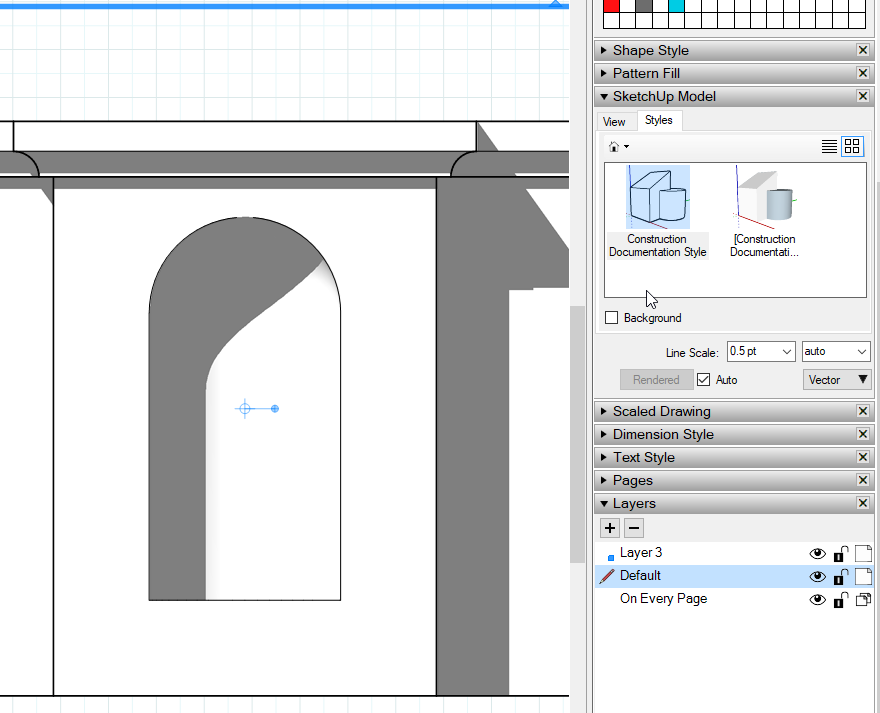Switch styles browser to list view
The height and width of the screenshot is (713, 880).
click(x=829, y=146)
